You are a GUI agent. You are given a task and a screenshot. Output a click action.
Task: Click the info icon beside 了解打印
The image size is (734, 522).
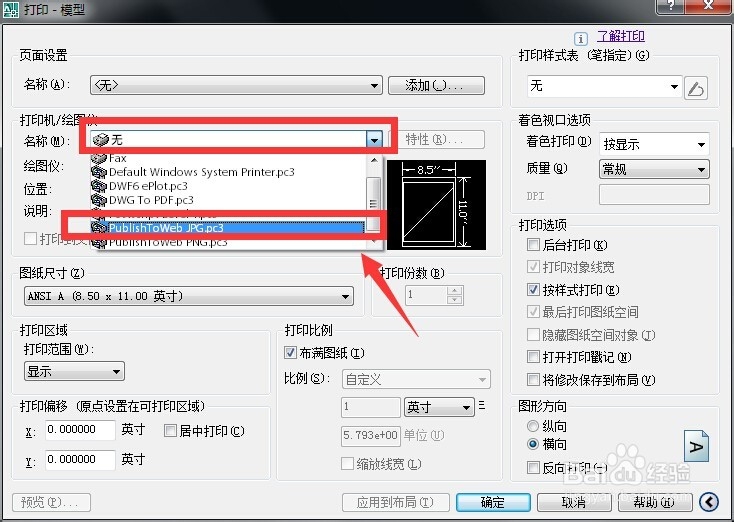(x=580, y=38)
